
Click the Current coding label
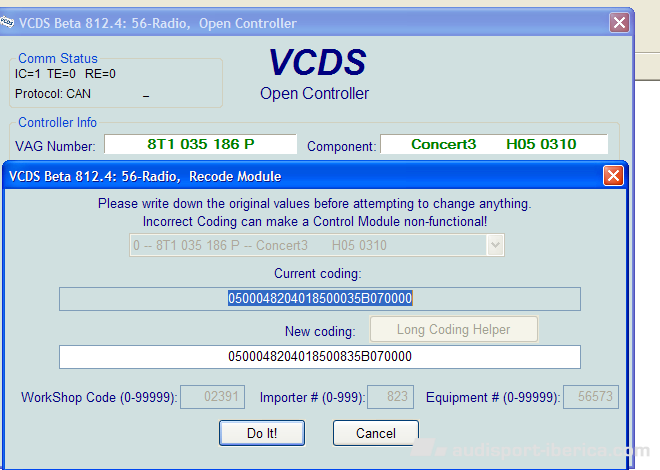318,274
